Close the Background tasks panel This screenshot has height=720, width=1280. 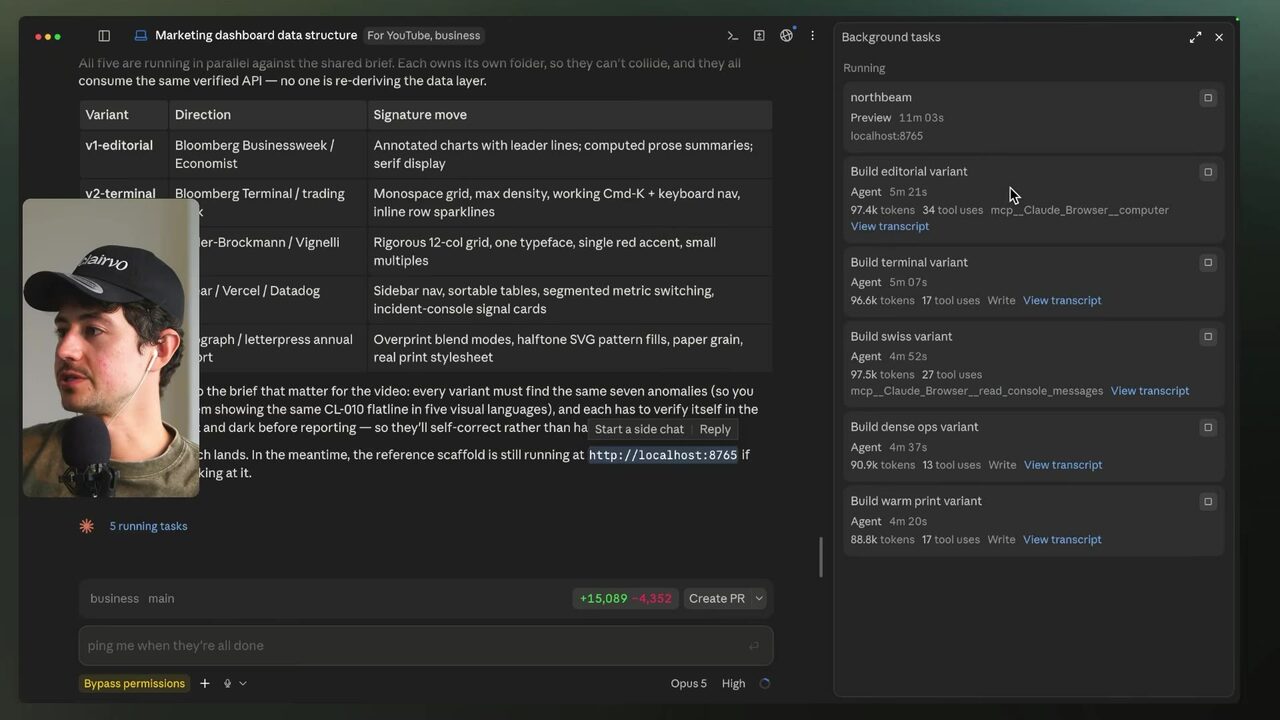pyautogui.click(x=1219, y=37)
